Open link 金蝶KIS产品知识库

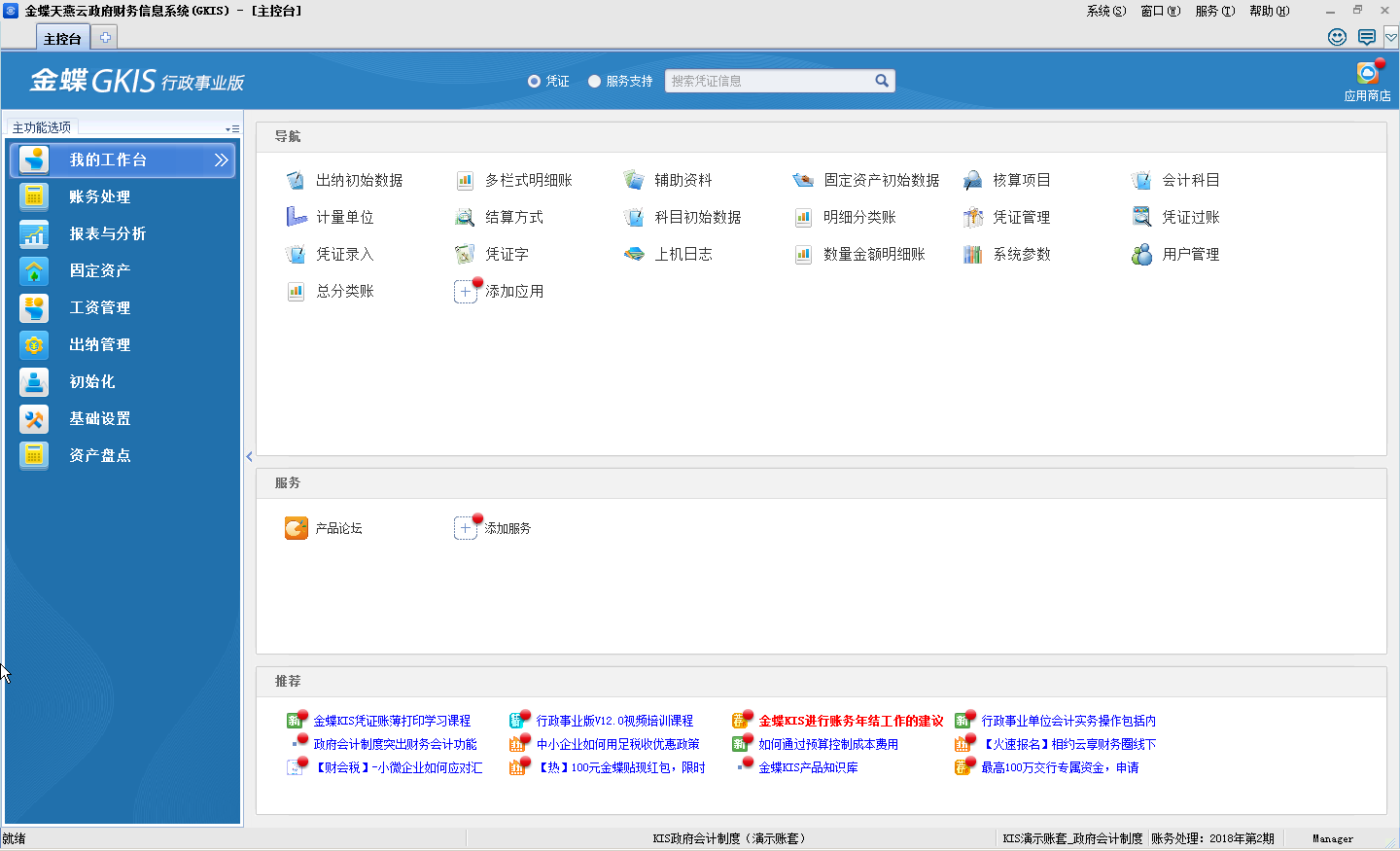(808, 767)
